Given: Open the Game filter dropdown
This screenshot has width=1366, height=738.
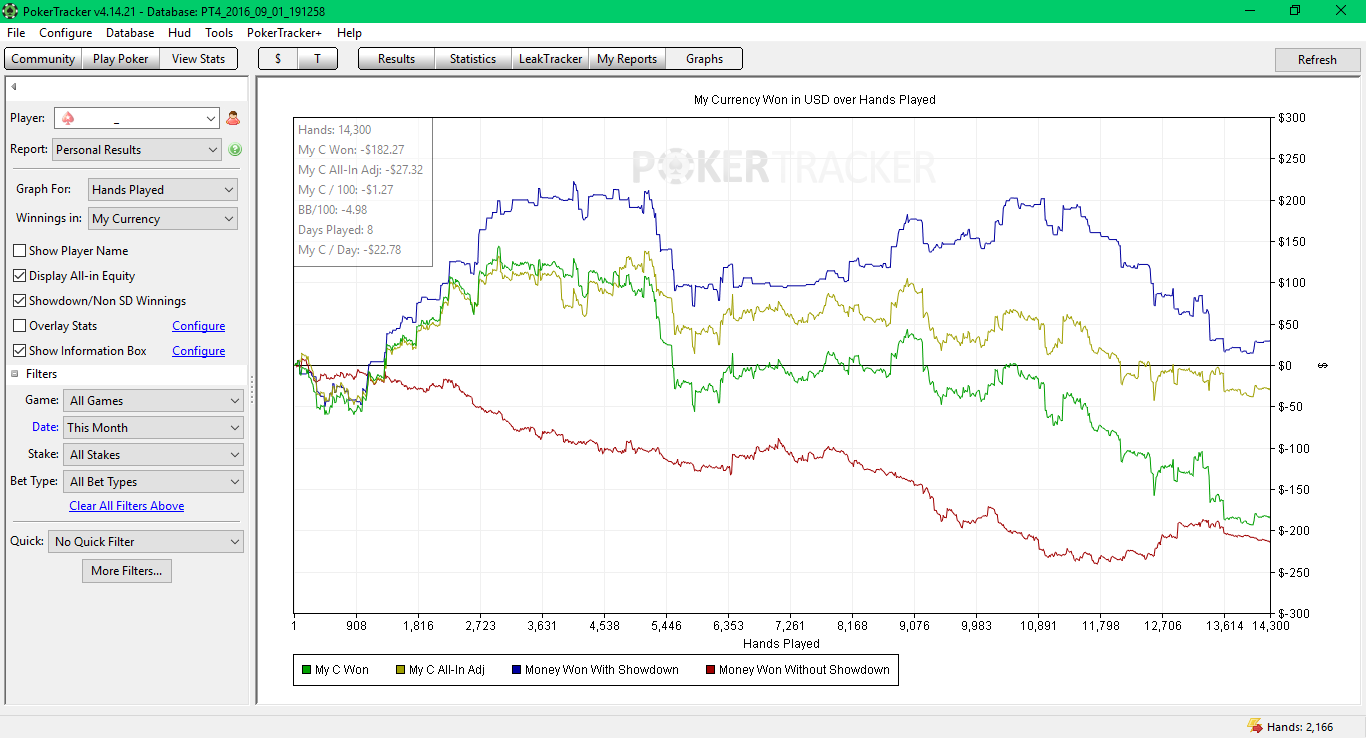Looking at the screenshot, I should coord(154,401).
